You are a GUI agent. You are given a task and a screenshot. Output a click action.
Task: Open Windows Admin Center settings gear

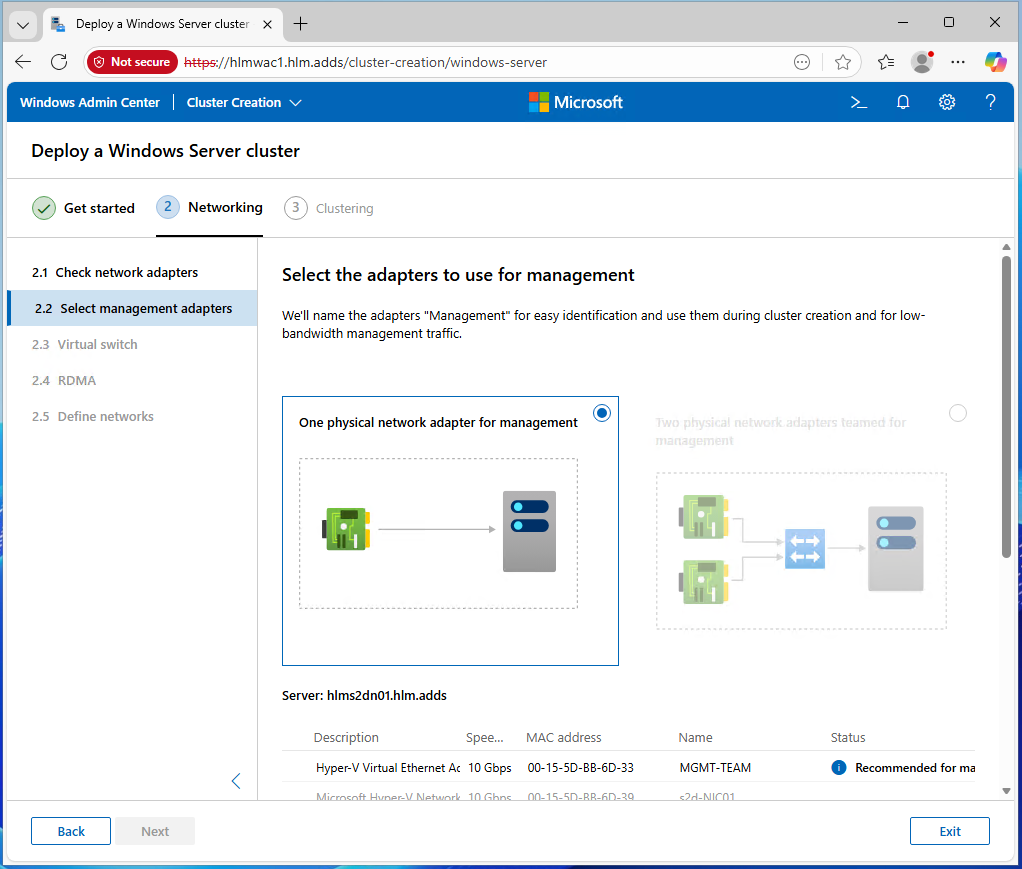pos(947,102)
